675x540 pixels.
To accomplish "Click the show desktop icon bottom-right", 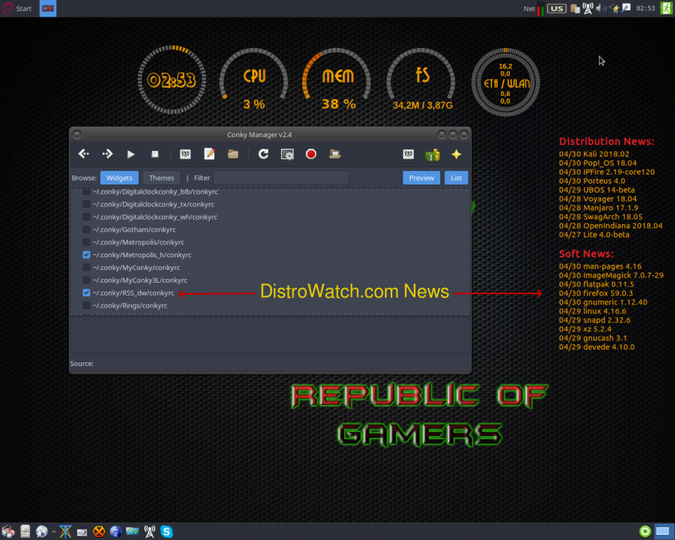I will [x=663, y=531].
